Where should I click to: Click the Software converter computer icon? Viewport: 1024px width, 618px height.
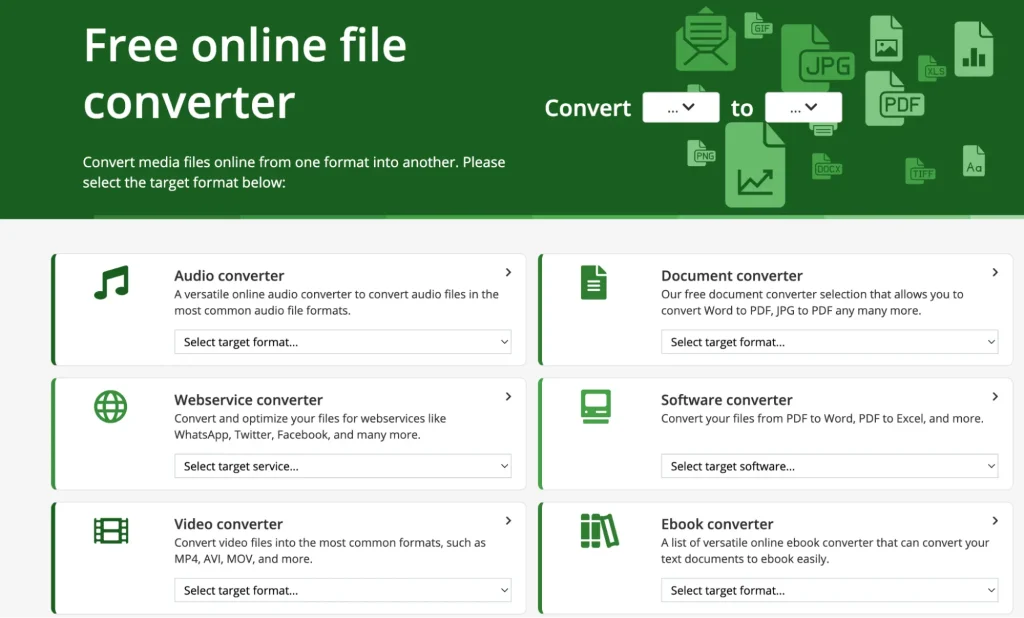click(x=595, y=406)
